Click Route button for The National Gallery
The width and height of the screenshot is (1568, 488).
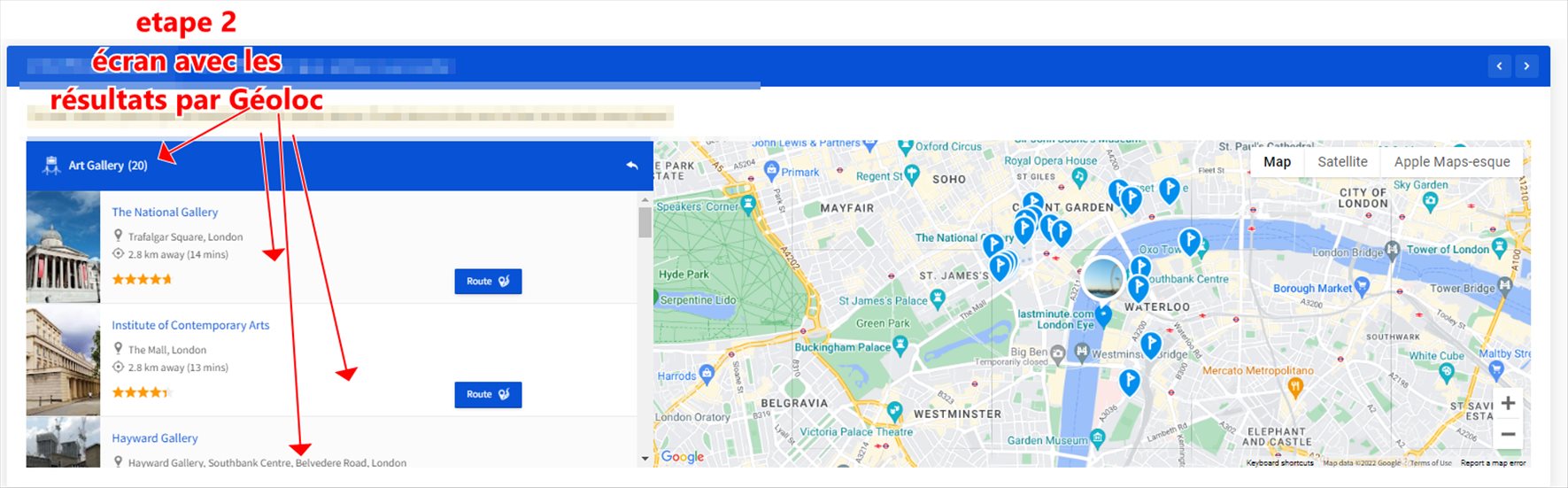click(488, 282)
